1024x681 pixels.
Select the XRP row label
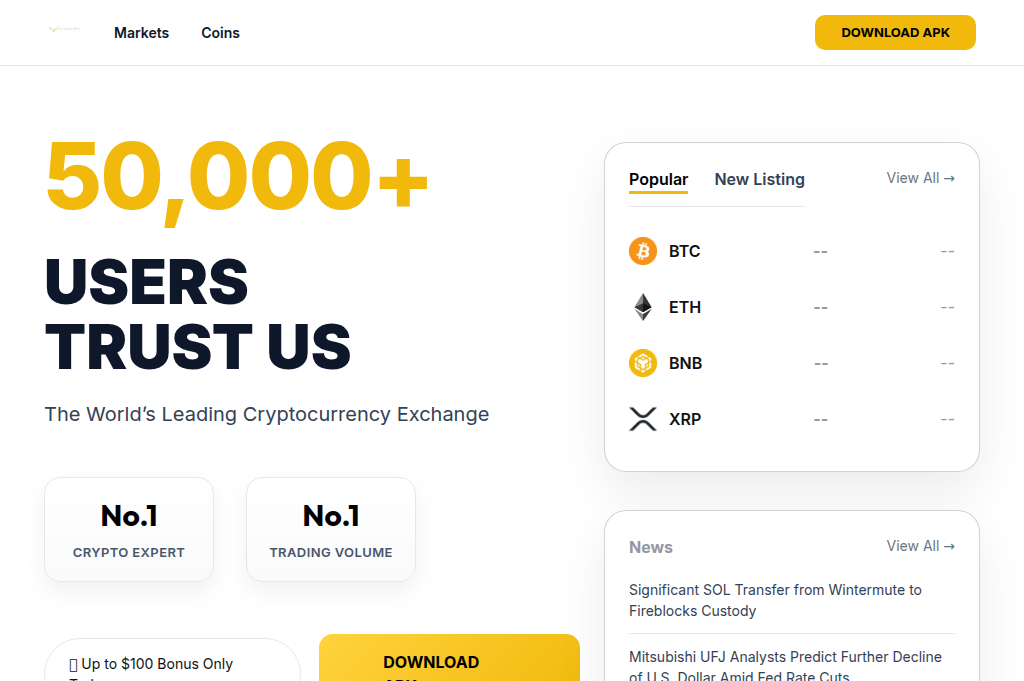coord(685,419)
